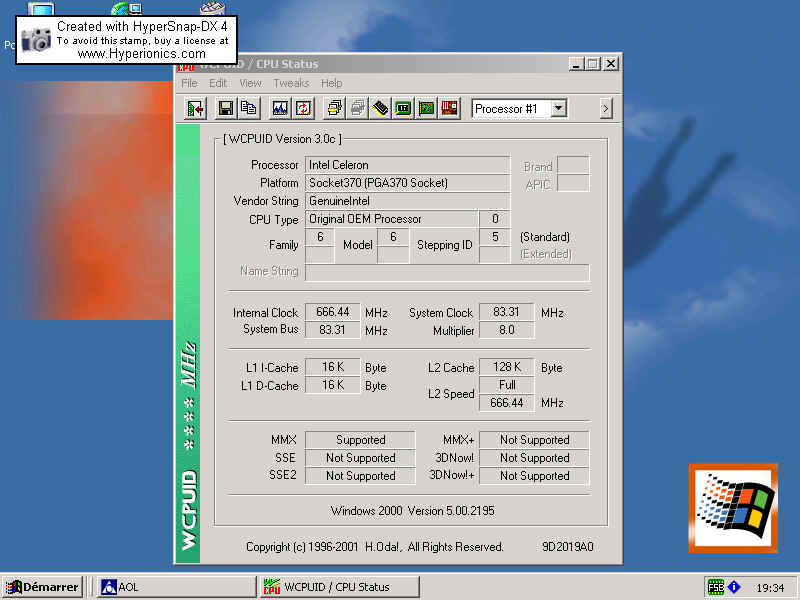Click the Stepping ID value "5"

click(x=495, y=237)
